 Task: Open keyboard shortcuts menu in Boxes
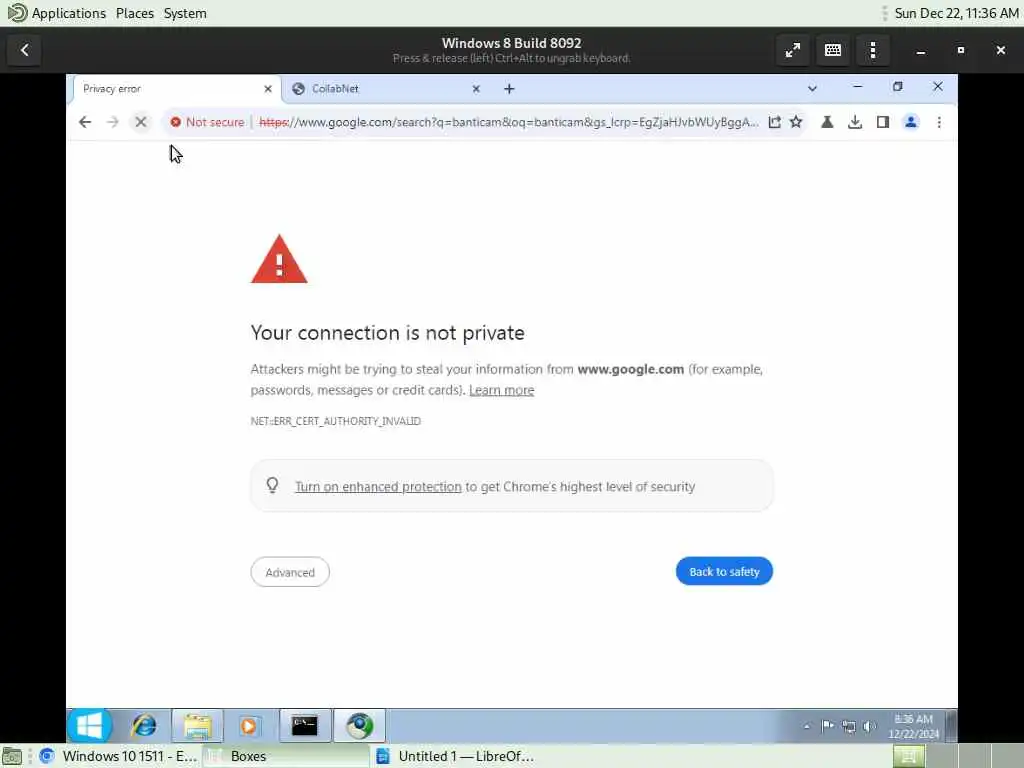tap(833, 50)
